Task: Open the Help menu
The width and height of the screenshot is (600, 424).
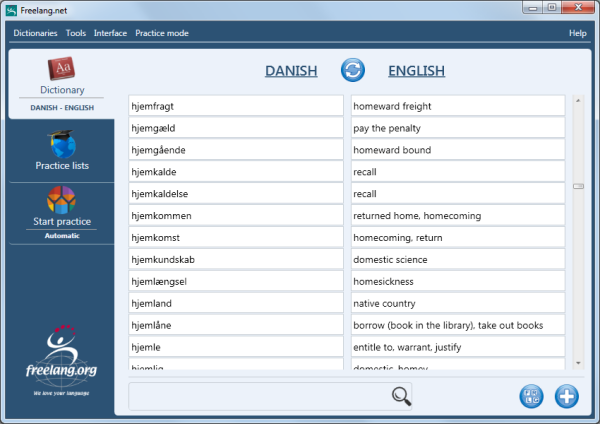Action: 577,33
